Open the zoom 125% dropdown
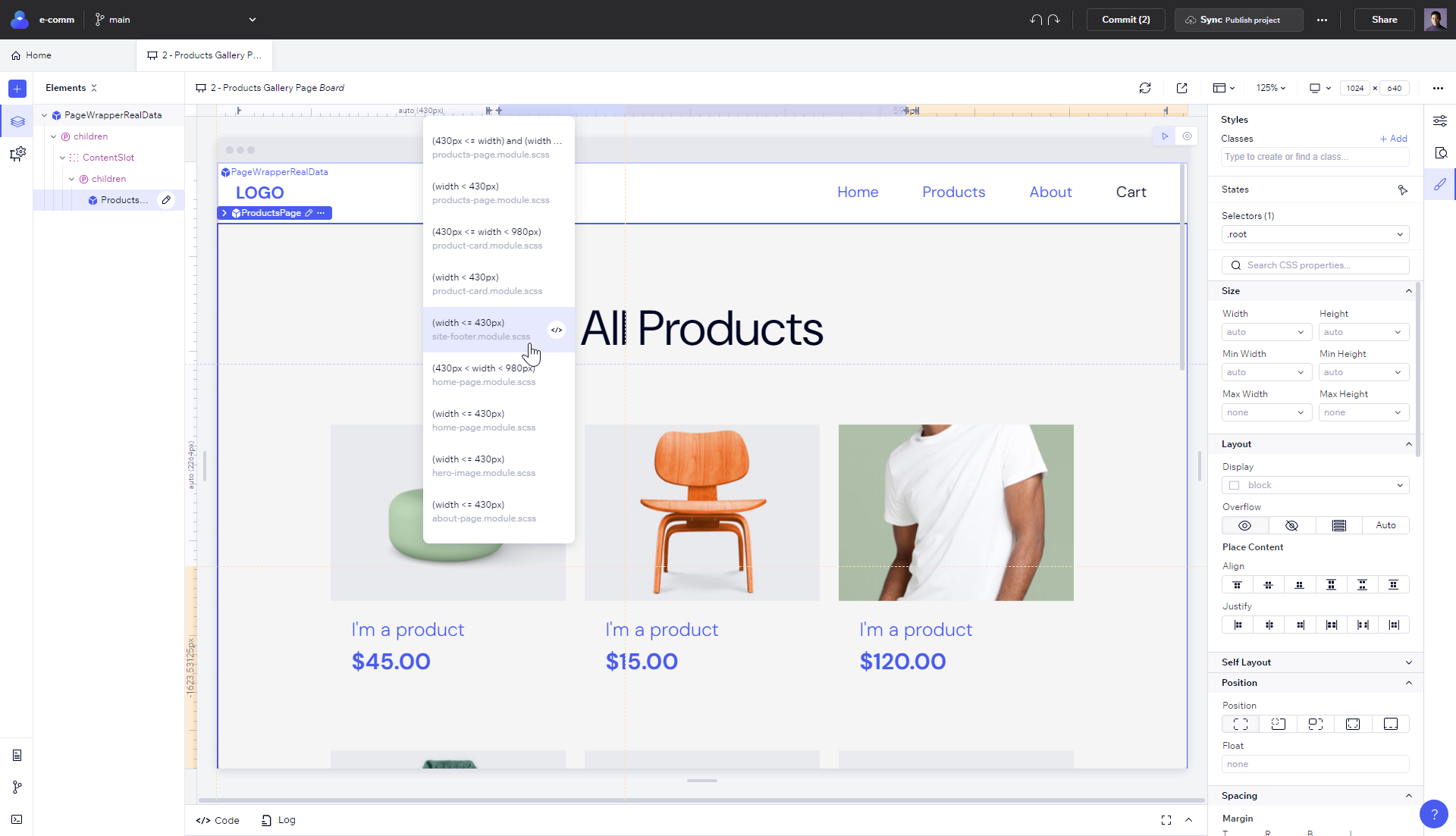1456x836 pixels. [x=1271, y=88]
